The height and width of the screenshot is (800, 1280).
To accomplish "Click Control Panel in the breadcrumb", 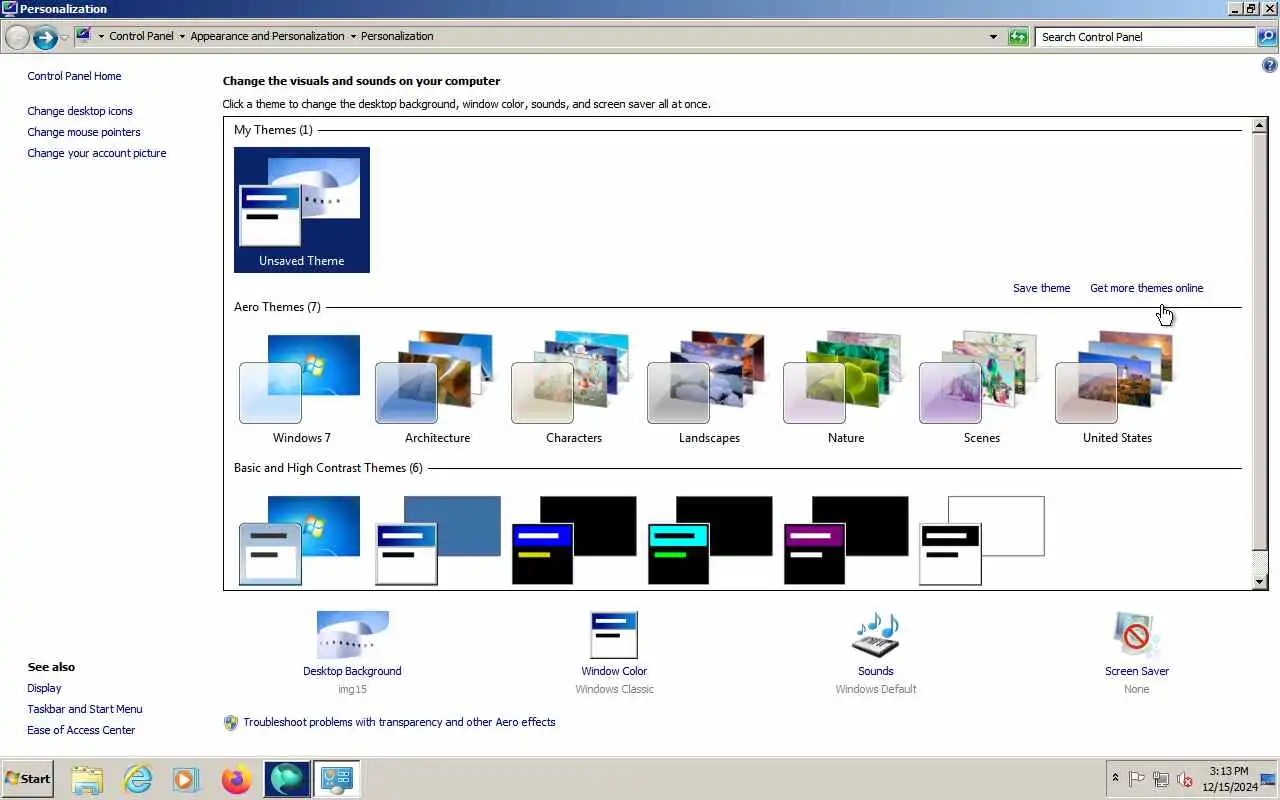I will 141,36.
